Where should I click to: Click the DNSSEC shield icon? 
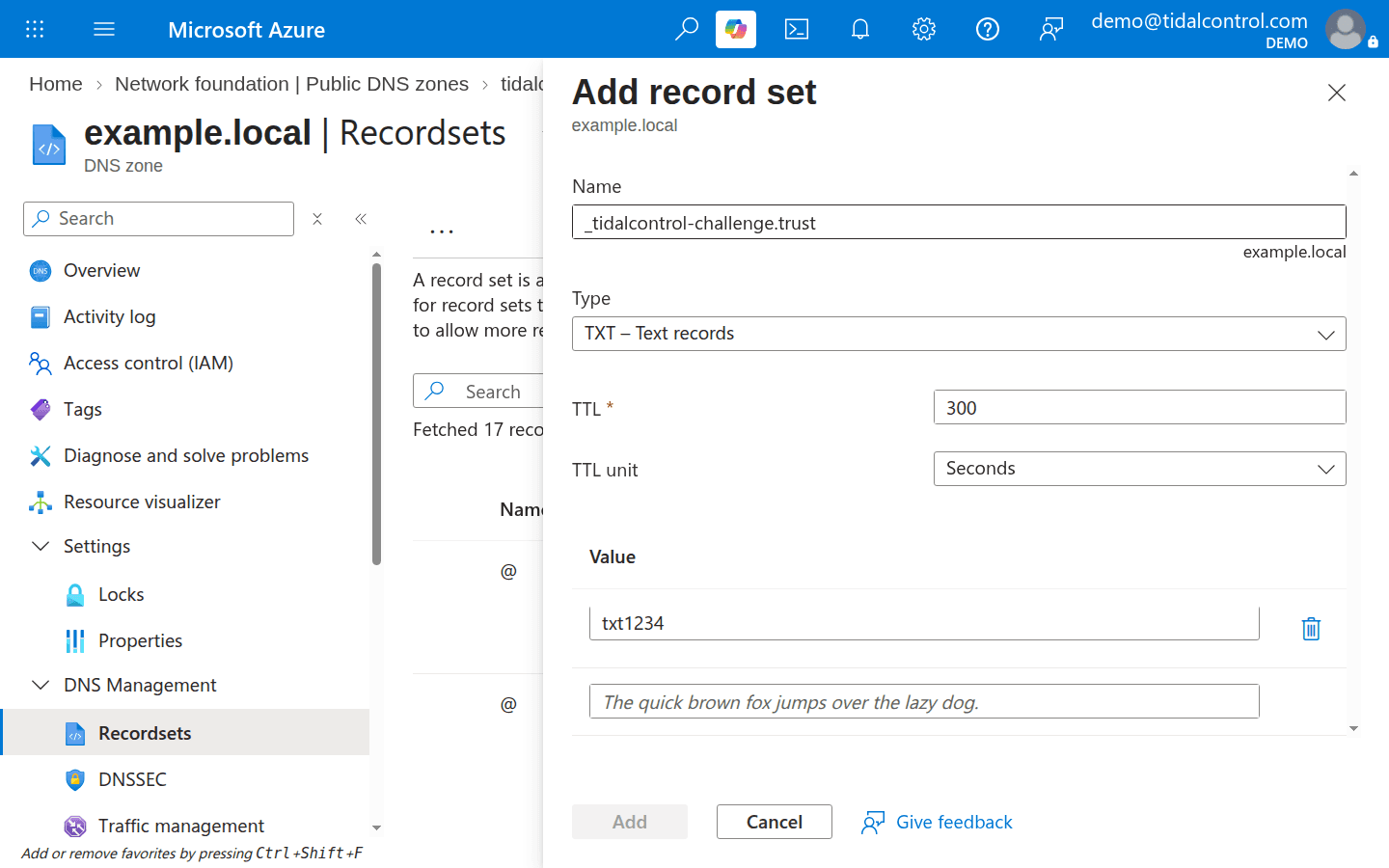75,780
